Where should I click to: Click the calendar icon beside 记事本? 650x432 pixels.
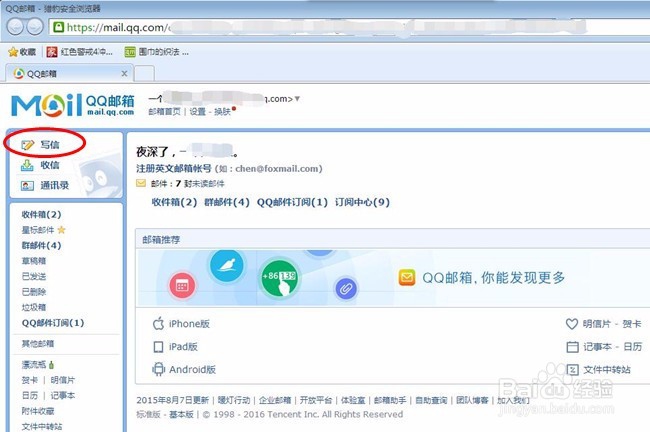(x=572, y=347)
